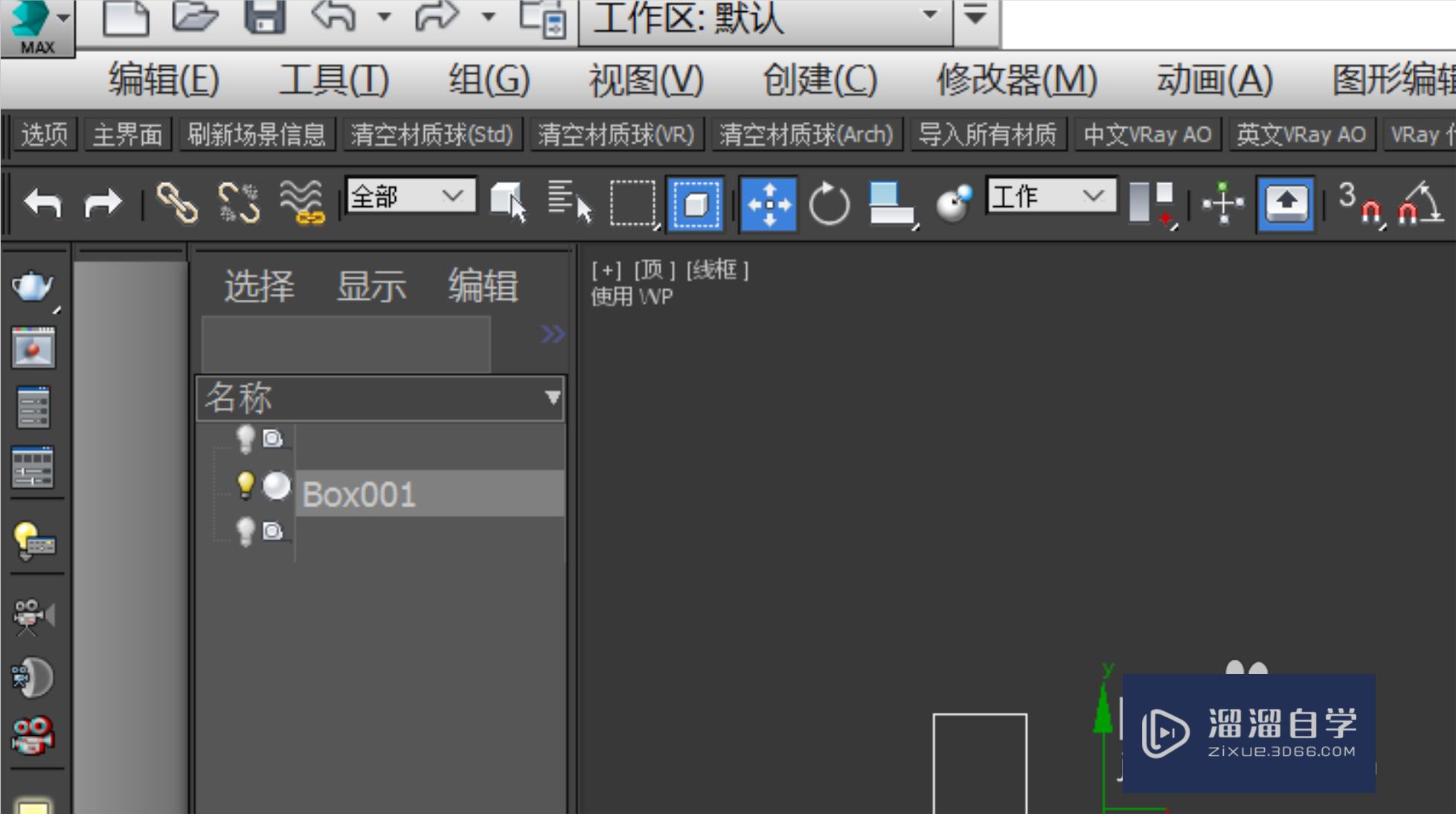Select the Bind to Space Warp tool
This screenshot has width=1456, height=814.
pyautogui.click(x=301, y=203)
